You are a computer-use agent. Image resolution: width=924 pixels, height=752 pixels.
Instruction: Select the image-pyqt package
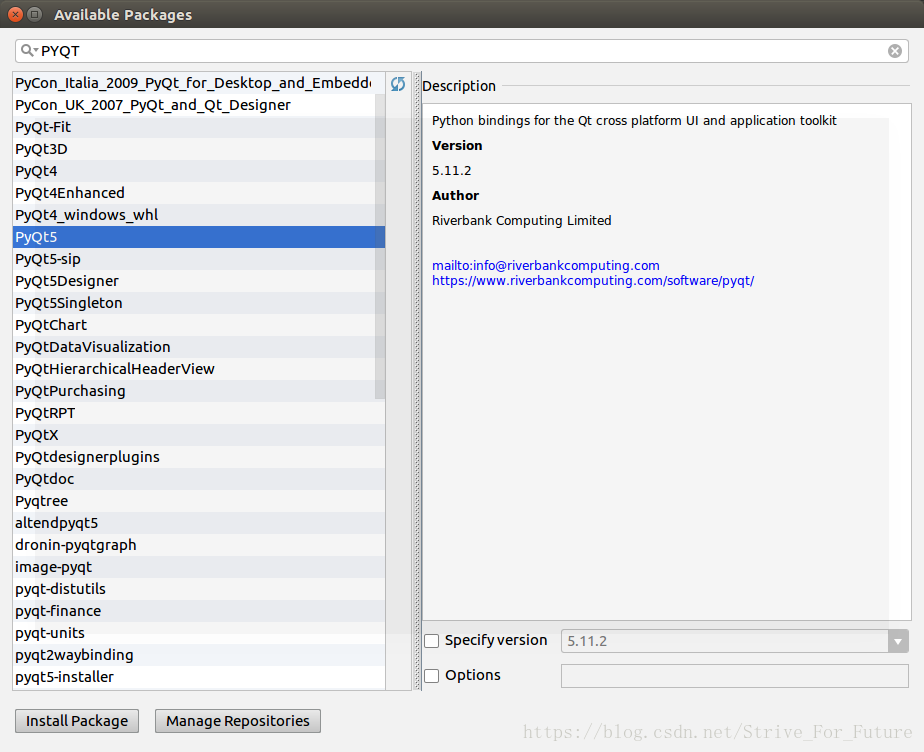[199, 567]
